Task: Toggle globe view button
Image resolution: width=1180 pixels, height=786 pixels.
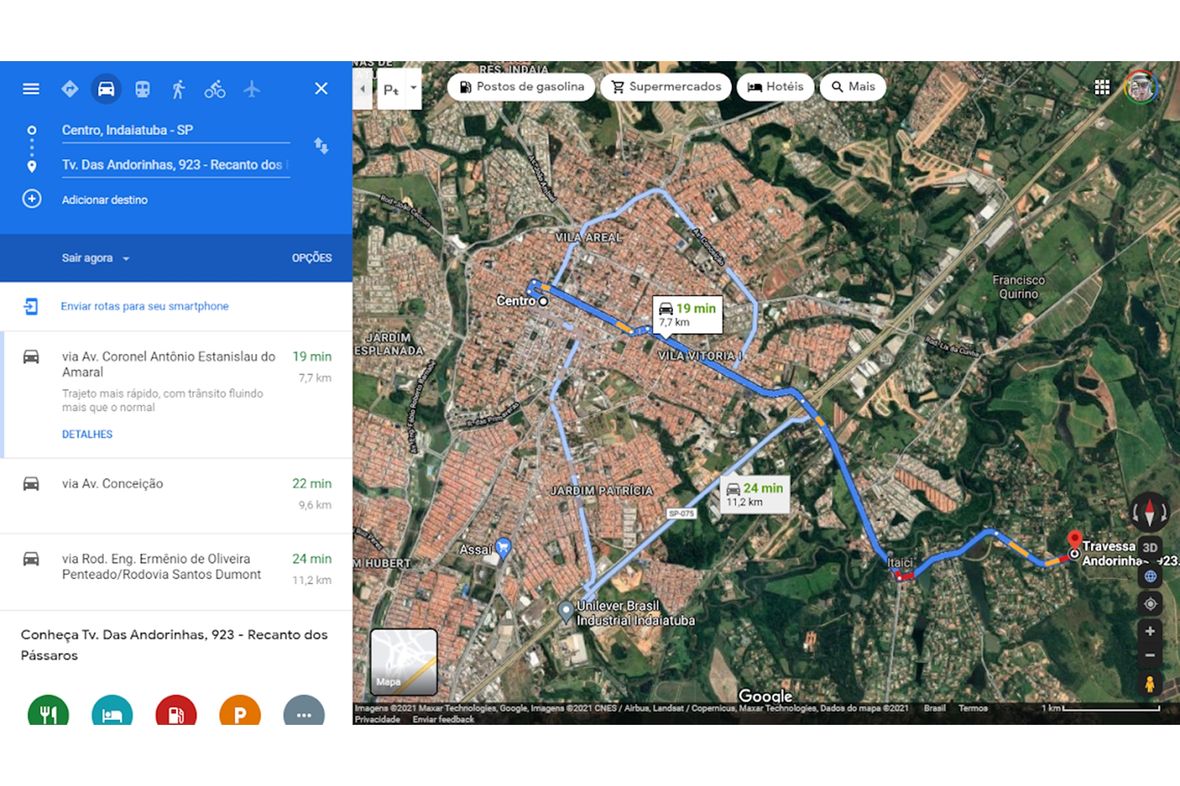Action: [x=1150, y=576]
